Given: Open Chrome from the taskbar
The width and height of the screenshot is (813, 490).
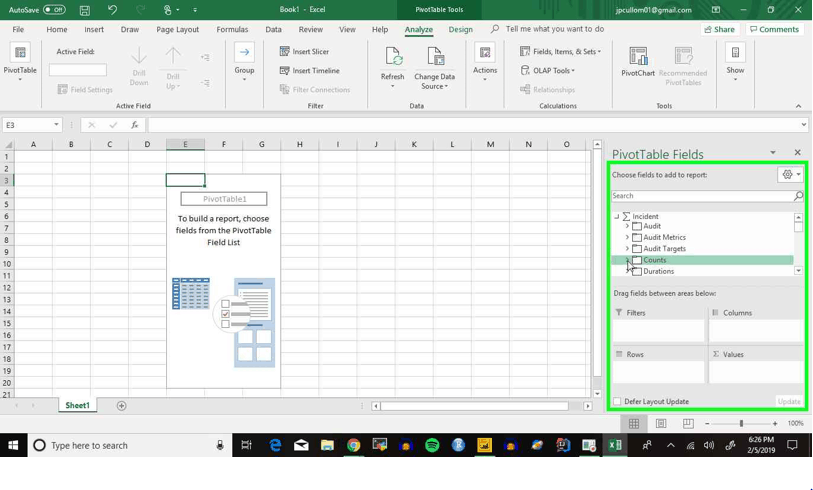Looking at the screenshot, I should tap(354, 445).
